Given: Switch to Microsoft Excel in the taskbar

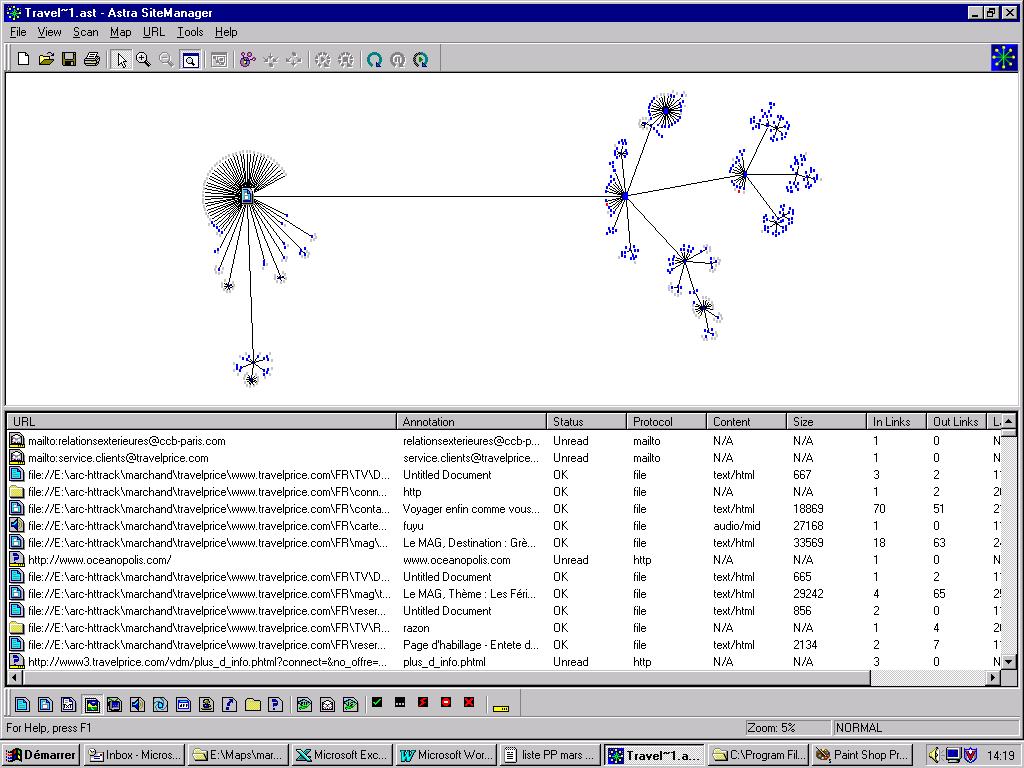Looking at the screenshot, I should (342, 755).
